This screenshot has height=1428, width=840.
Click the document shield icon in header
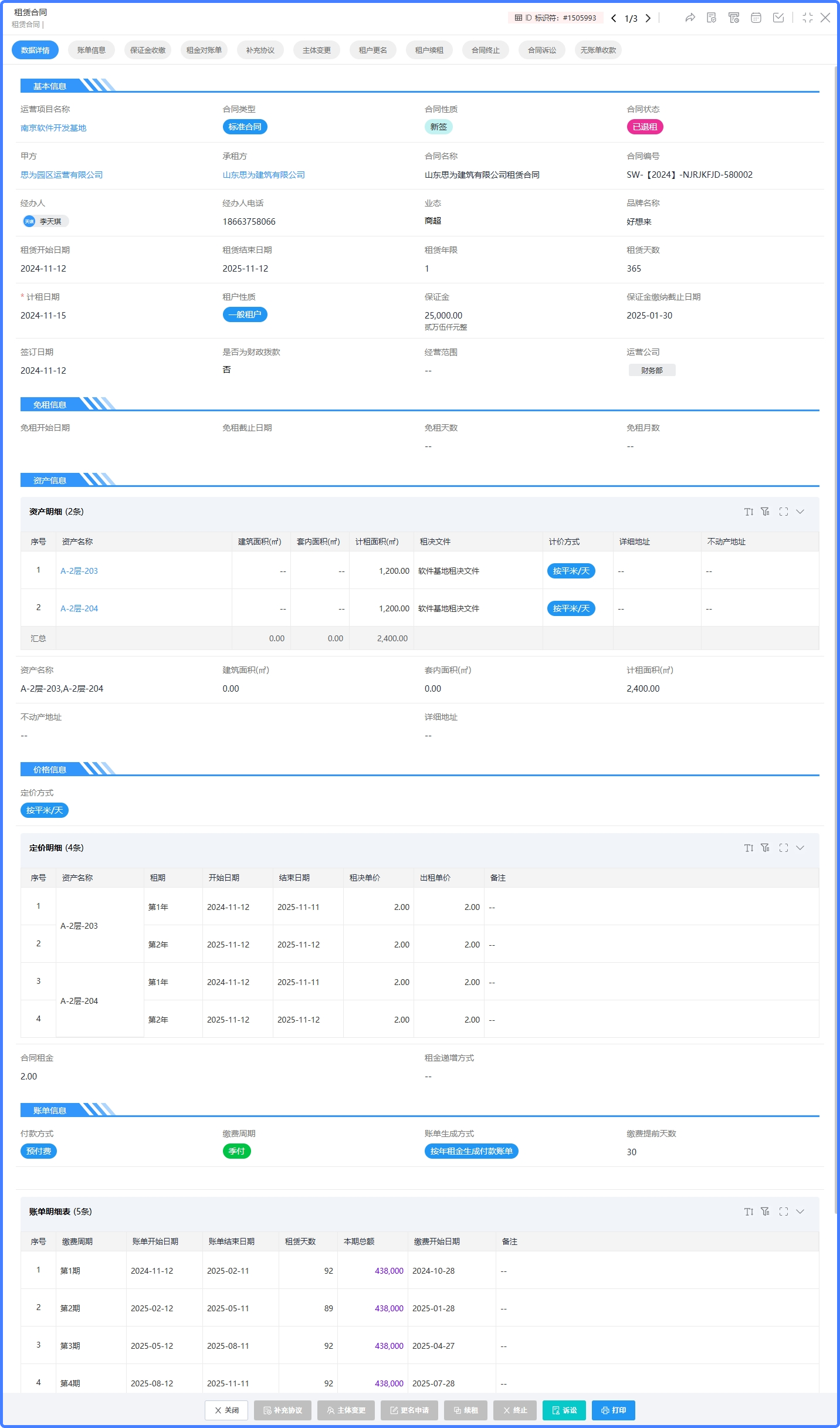(712, 18)
